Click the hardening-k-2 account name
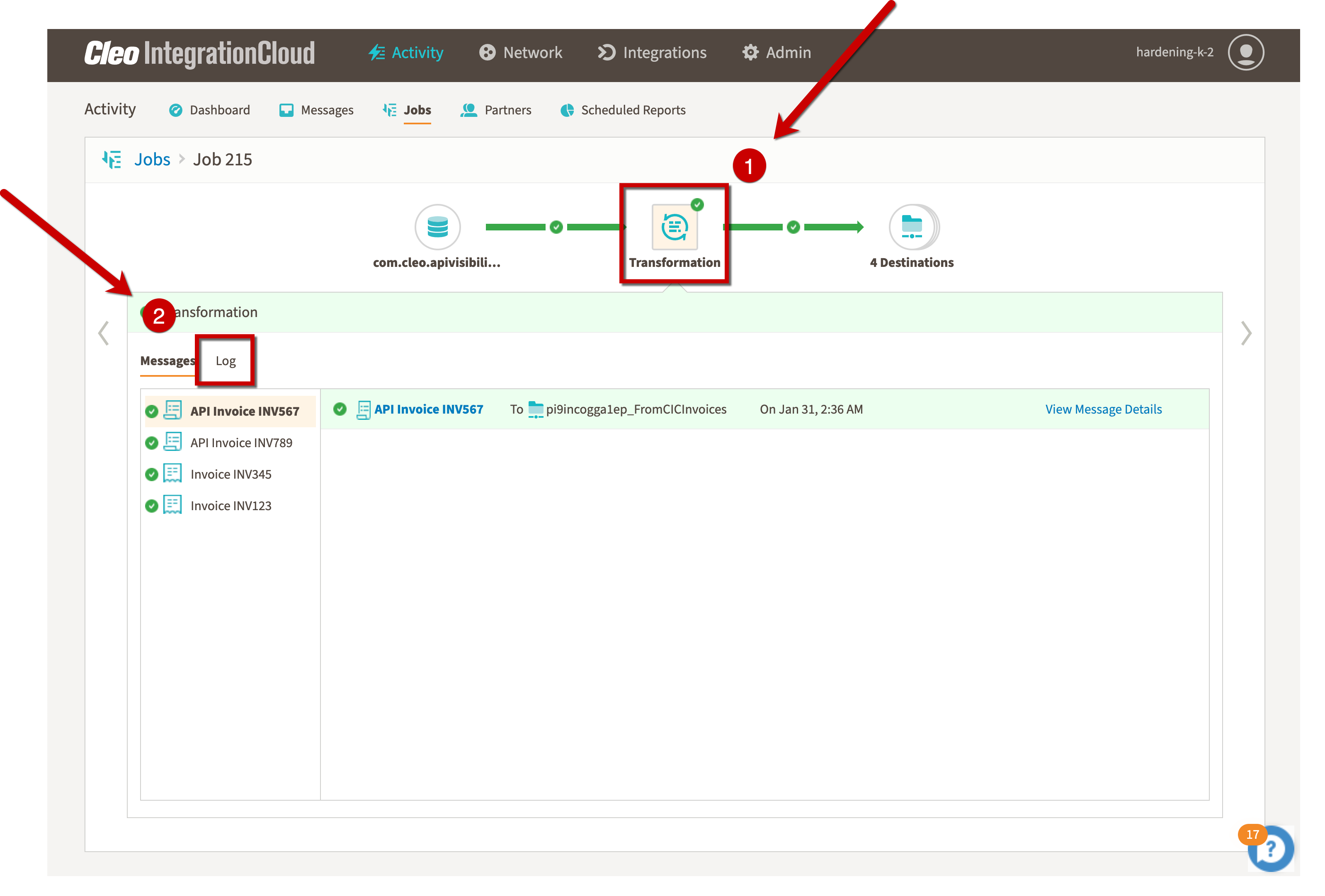 (x=1175, y=53)
